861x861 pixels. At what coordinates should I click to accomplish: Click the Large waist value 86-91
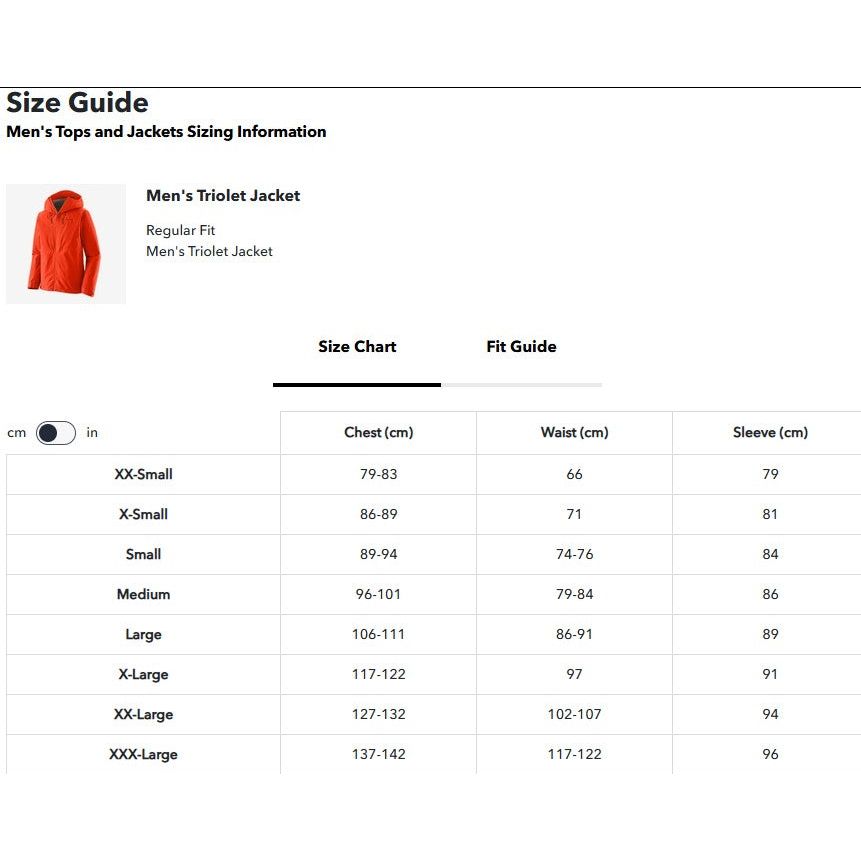click(574, 635)
